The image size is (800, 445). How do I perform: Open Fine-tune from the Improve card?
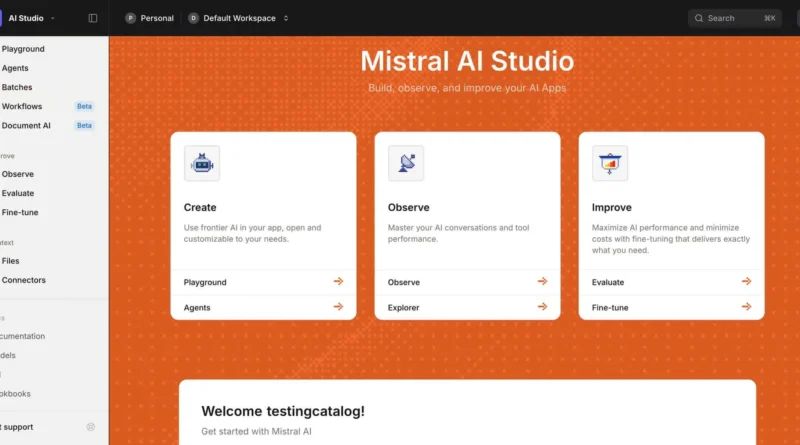671,307
